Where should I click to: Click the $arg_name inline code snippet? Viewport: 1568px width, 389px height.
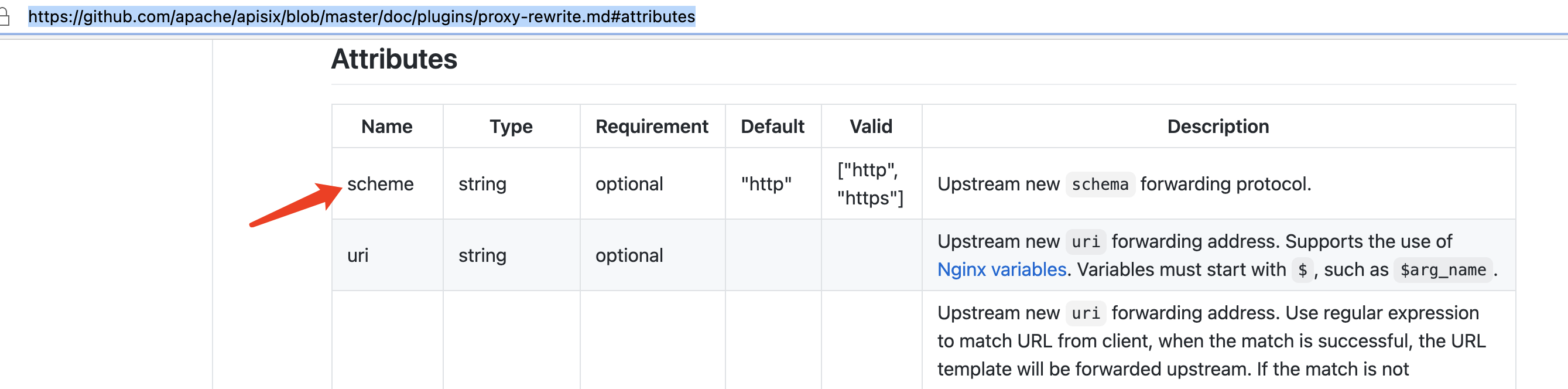pyautogui.click(x=1443, y=270)
